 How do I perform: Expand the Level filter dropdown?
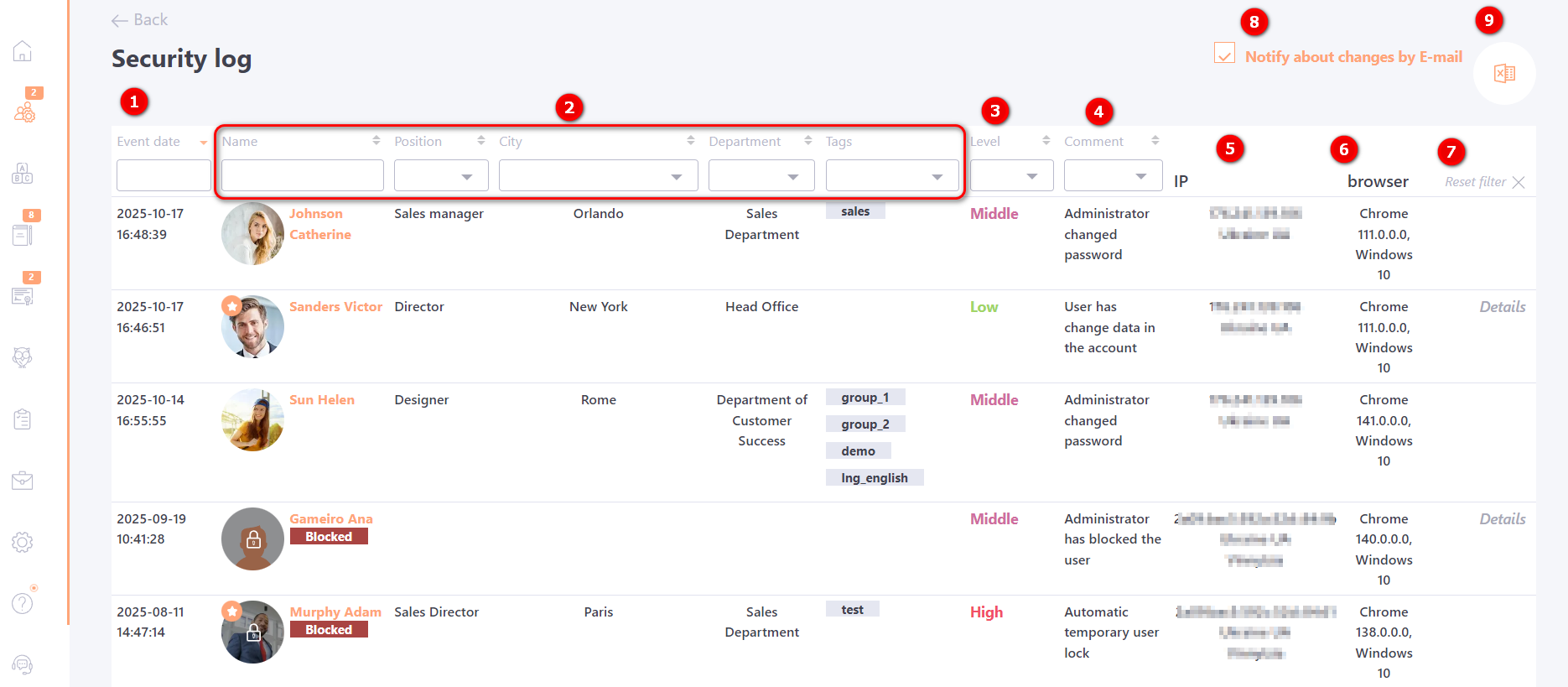tap(1011, 176)
